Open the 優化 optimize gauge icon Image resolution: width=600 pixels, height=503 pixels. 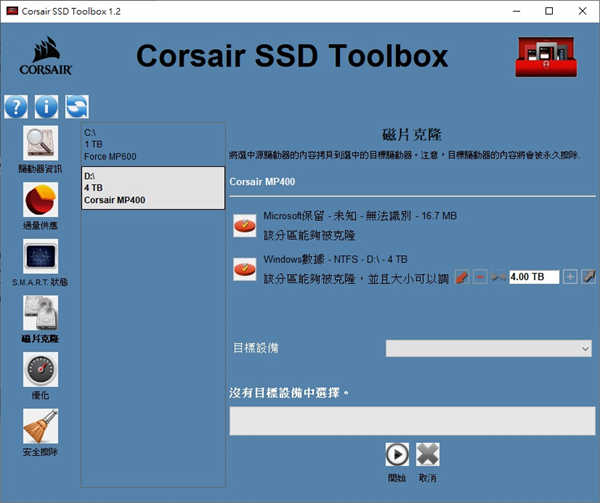41,369
